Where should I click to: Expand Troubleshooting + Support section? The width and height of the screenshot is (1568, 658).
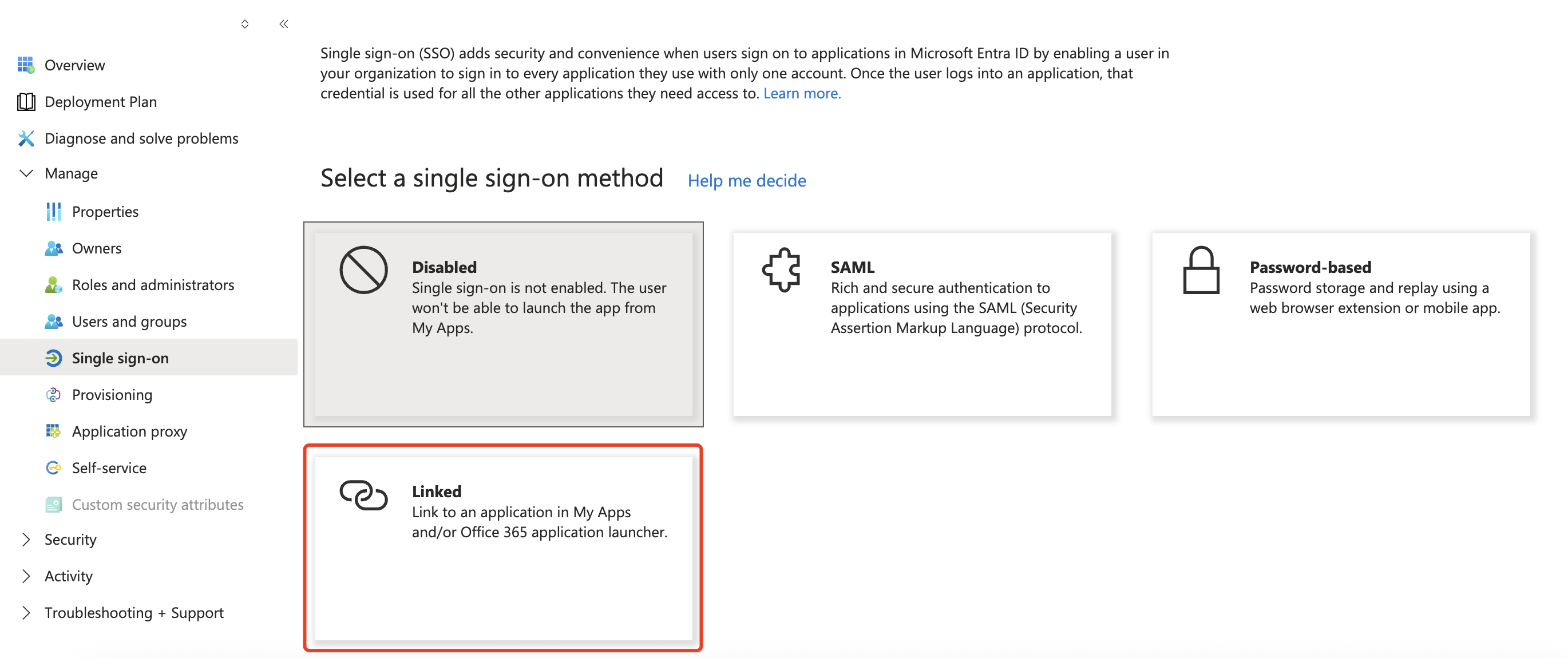(26, 612)
